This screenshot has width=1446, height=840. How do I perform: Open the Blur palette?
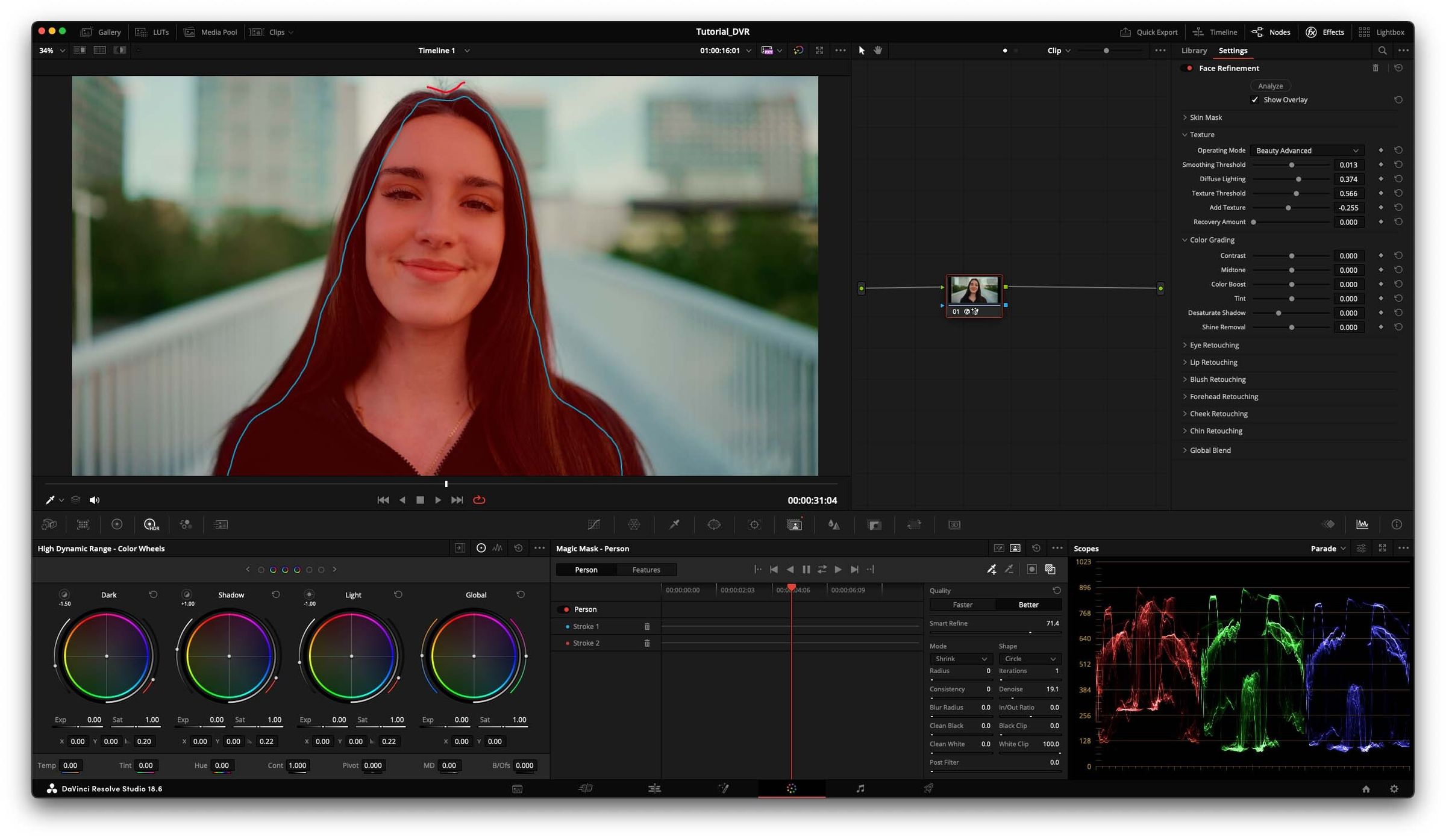click(x=834, y=524)
